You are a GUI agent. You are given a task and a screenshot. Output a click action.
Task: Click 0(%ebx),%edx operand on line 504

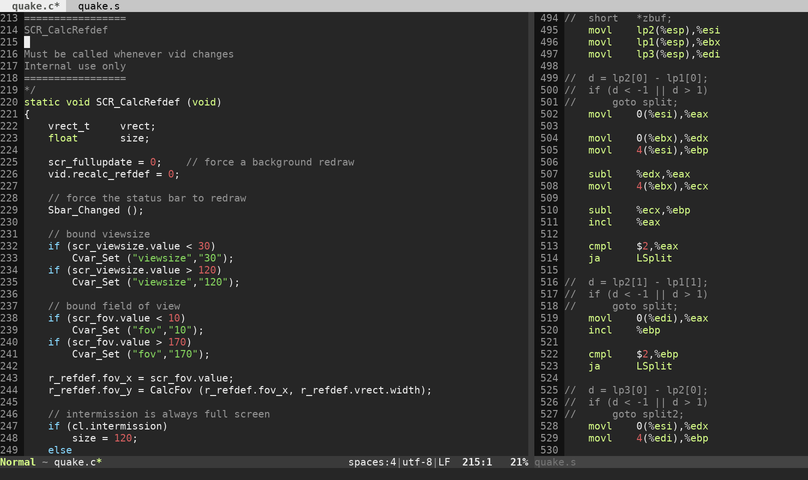tap(672, 138)
